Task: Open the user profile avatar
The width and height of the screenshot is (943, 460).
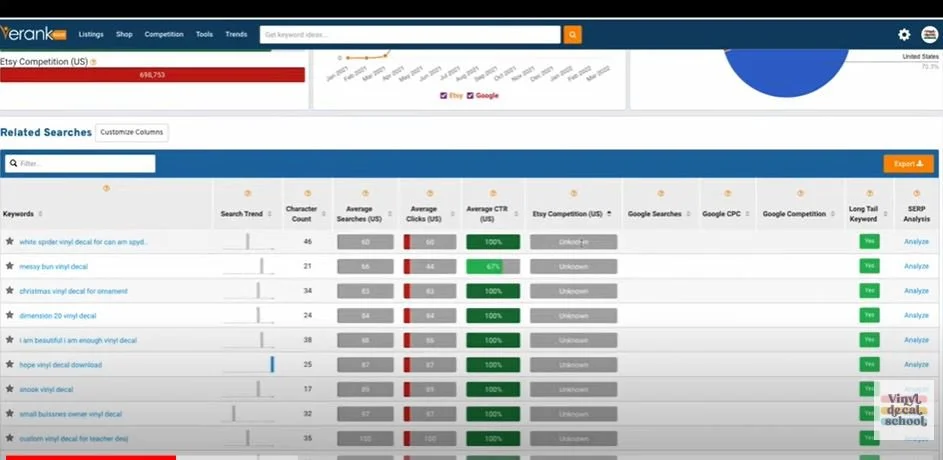Action: (x=929, y=35)
